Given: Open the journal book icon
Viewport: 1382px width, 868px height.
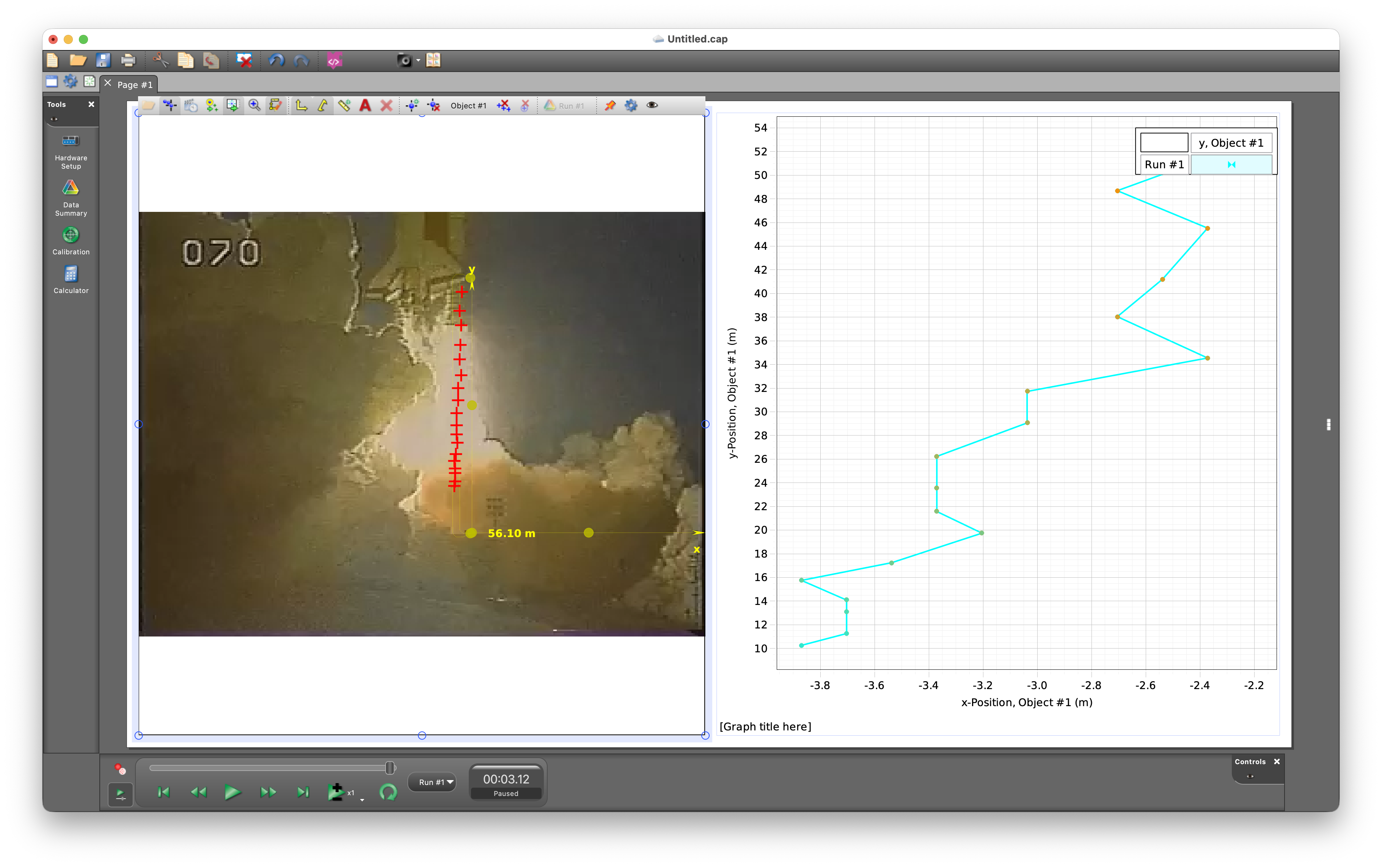Looking at the screenshot, I should click(x=434, y=60).
